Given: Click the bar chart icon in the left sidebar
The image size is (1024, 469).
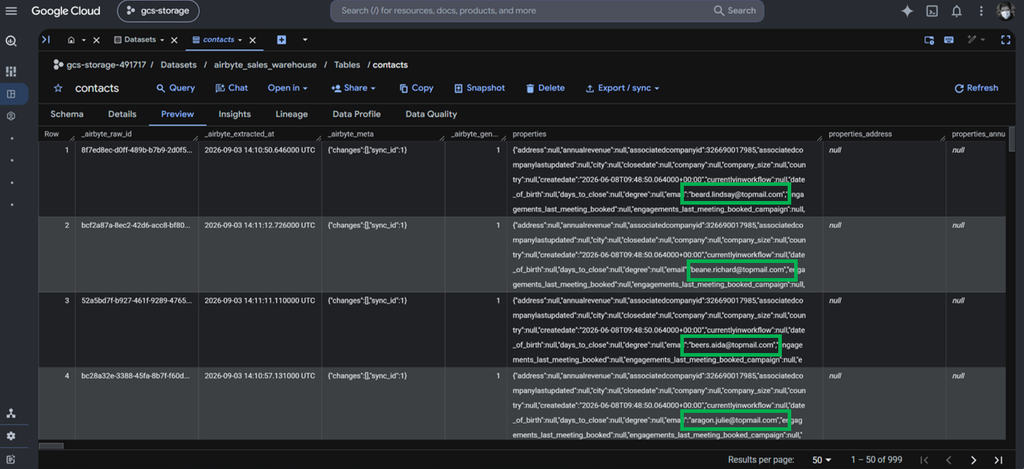Looking at the screenshot, I should tap(11, 71).
